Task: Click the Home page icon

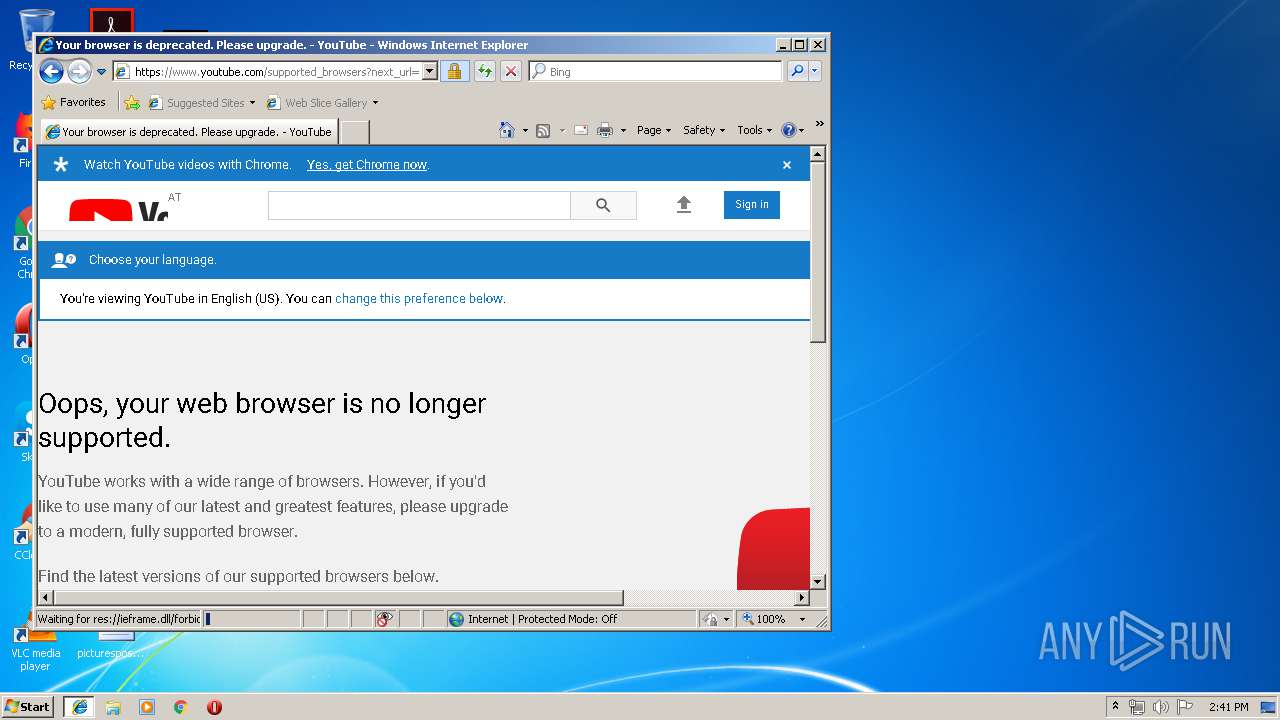Action: tap(507, 130)
